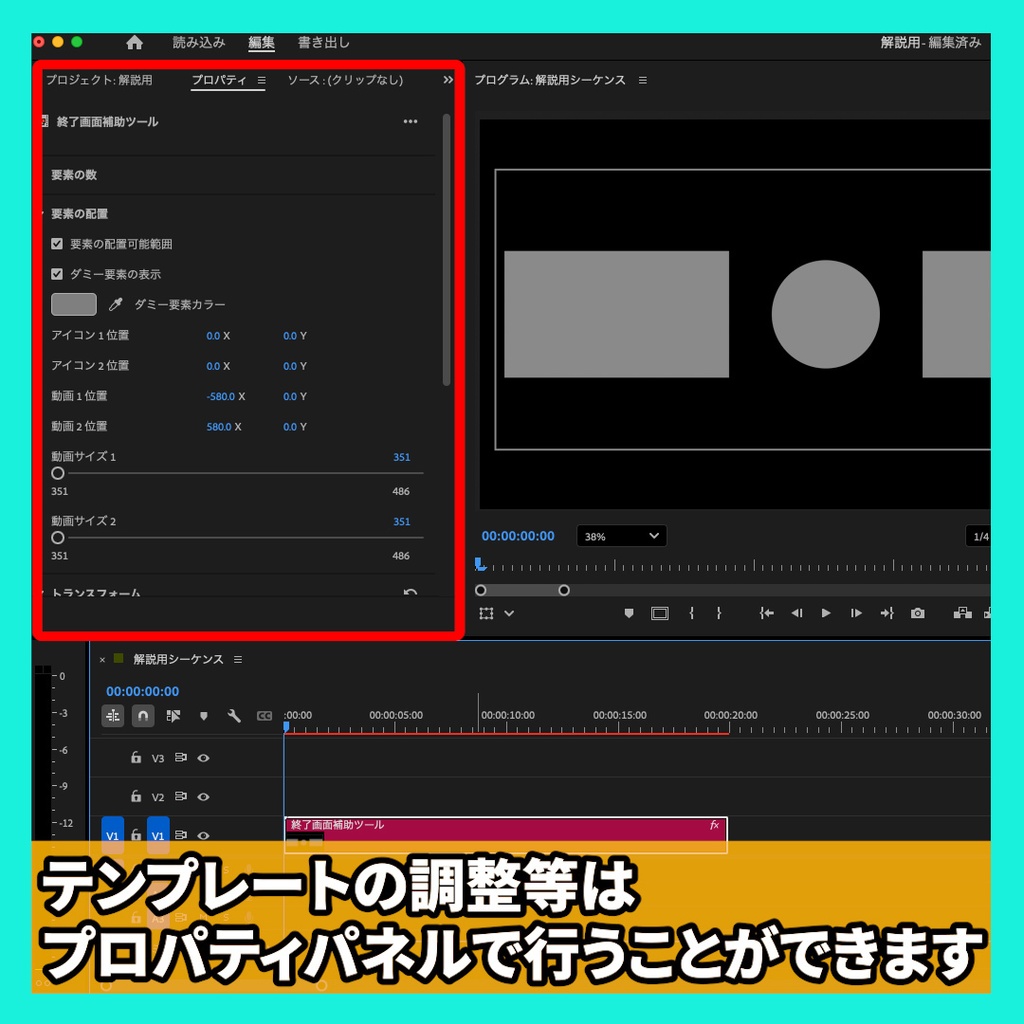Hide track V2 with its eye icon

(203, 796)
